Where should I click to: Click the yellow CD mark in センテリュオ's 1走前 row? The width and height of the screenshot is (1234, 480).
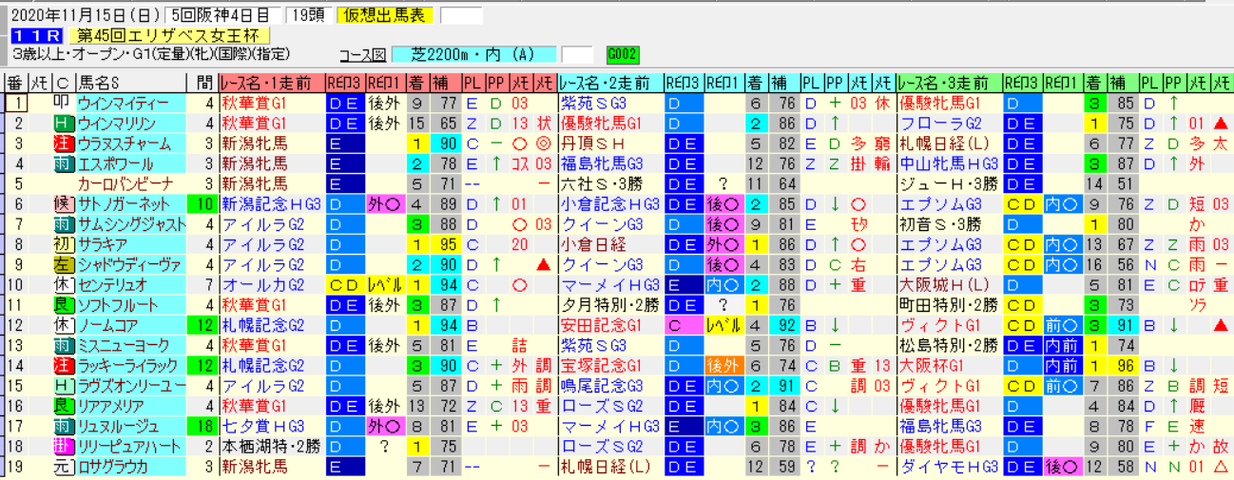coord(346,284)
